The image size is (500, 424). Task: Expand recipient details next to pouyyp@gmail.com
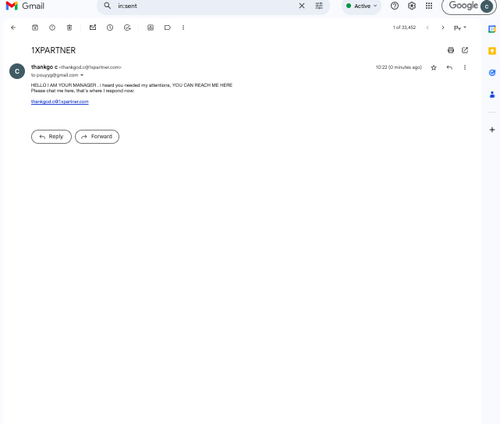(82, 75)
